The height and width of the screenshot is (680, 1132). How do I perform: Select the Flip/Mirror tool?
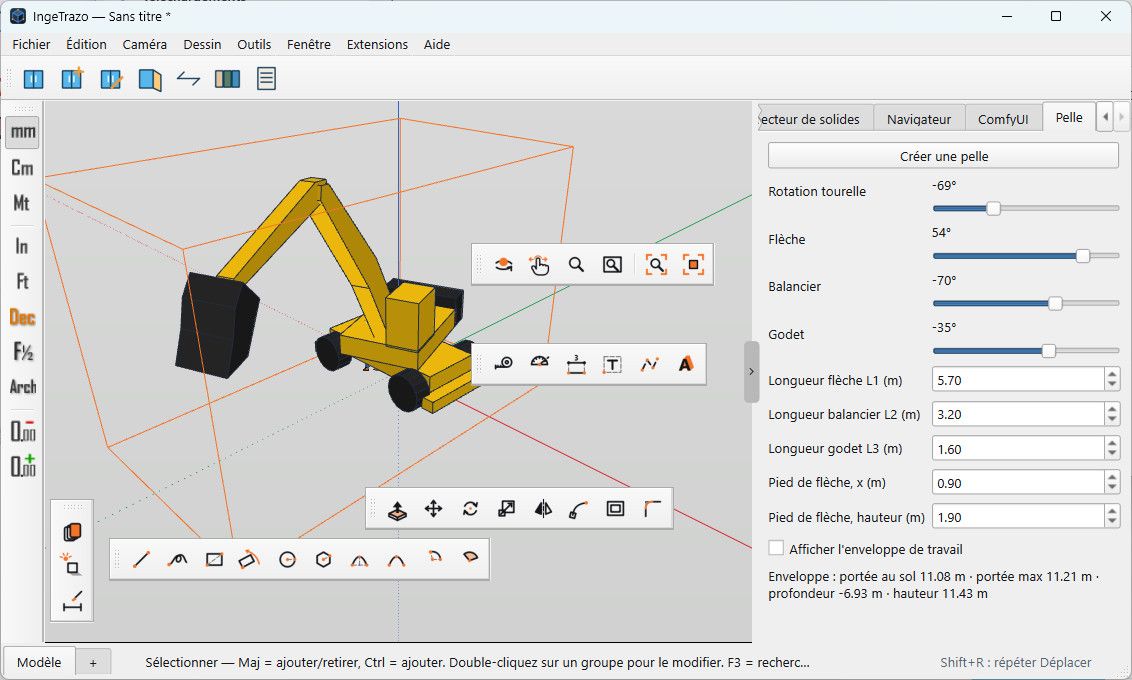click(543, 509)
